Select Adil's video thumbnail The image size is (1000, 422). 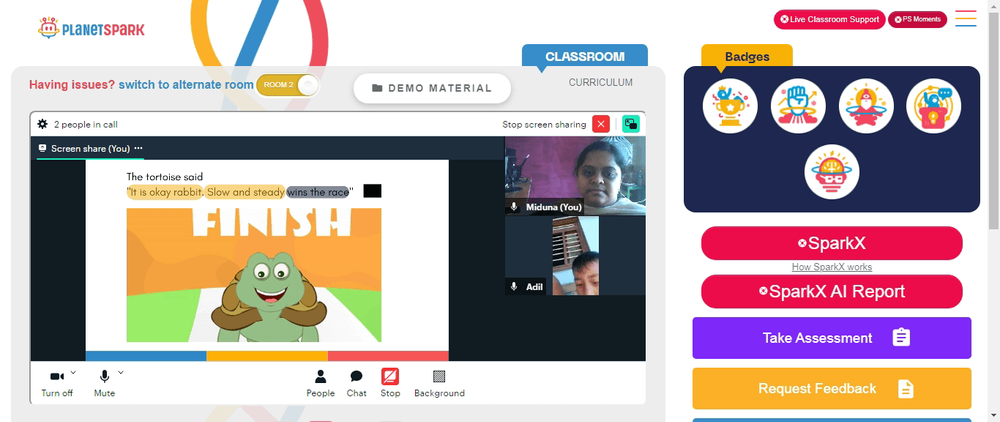575,256
